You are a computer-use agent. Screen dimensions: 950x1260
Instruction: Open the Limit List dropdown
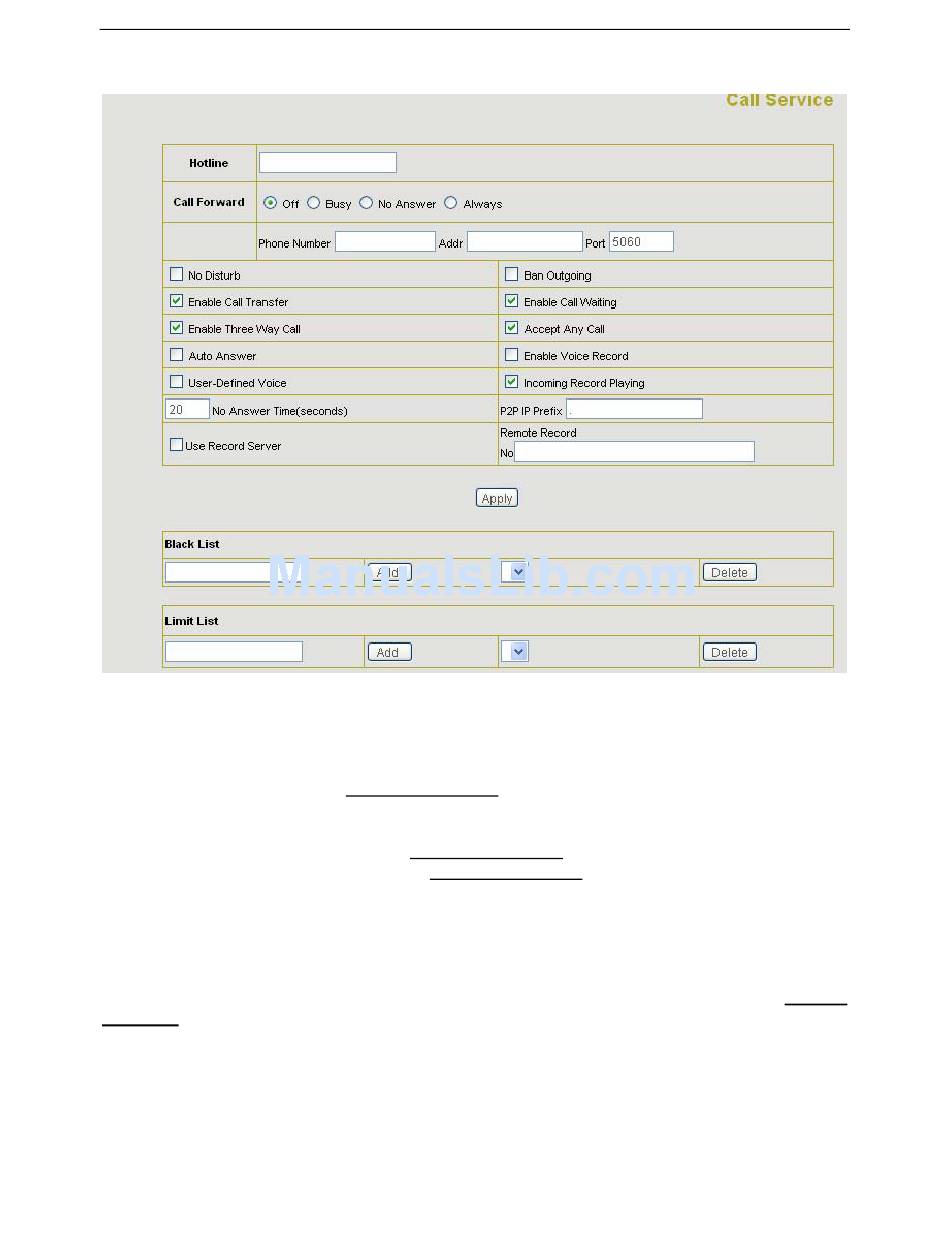coord(515,651)
